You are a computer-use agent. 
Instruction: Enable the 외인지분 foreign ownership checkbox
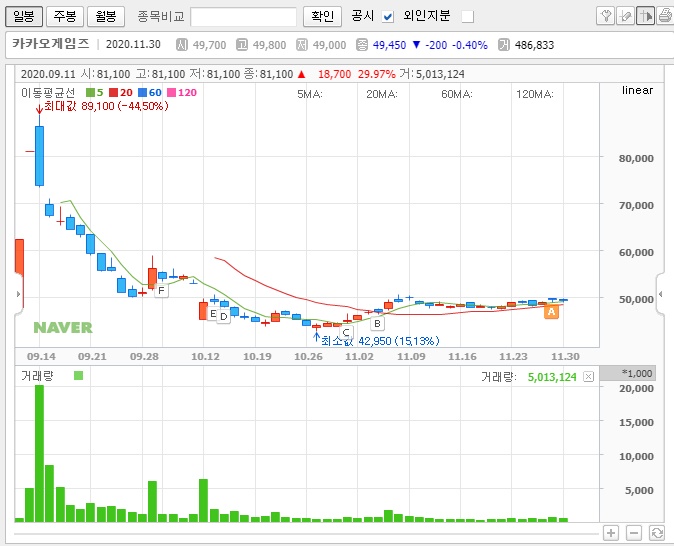click(x=468, y=17)
